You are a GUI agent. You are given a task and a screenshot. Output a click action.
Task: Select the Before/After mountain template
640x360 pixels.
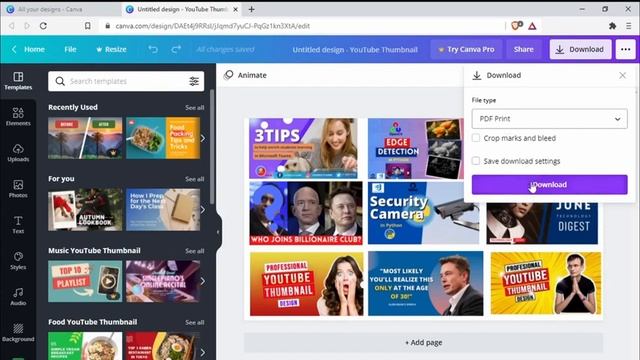click(85, 138)
